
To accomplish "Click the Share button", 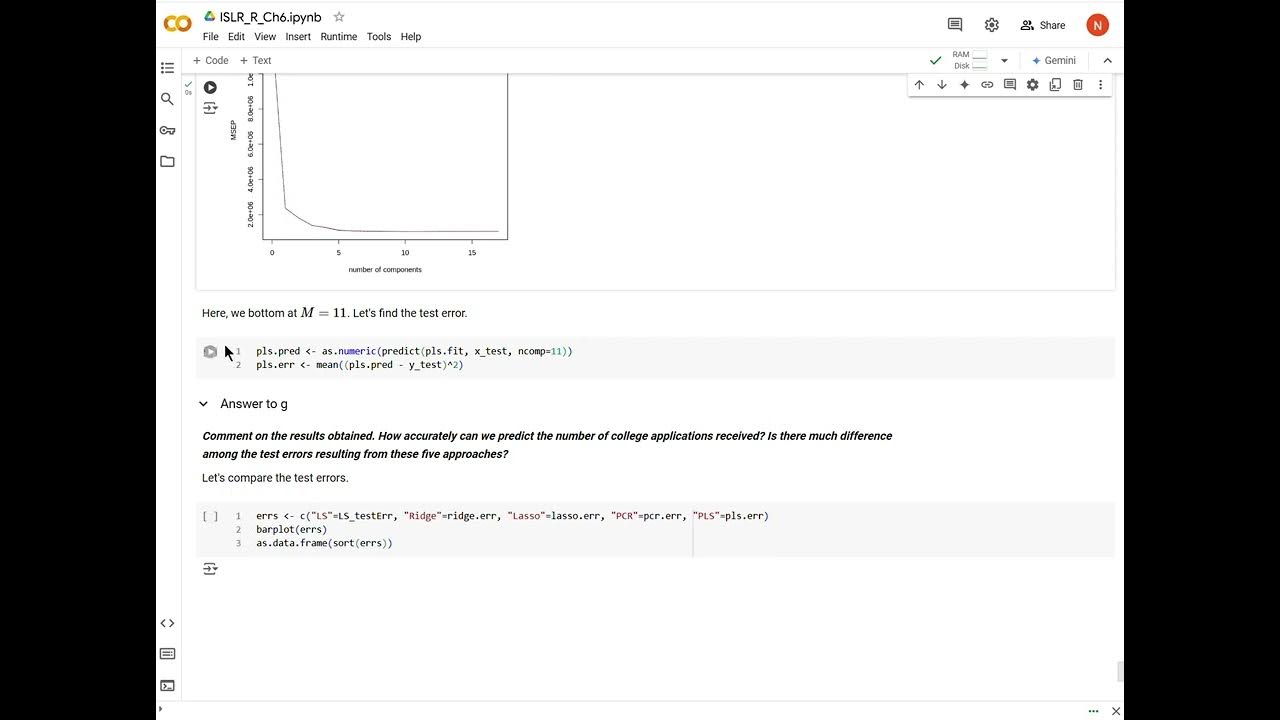I will (x=1043, y=25).
